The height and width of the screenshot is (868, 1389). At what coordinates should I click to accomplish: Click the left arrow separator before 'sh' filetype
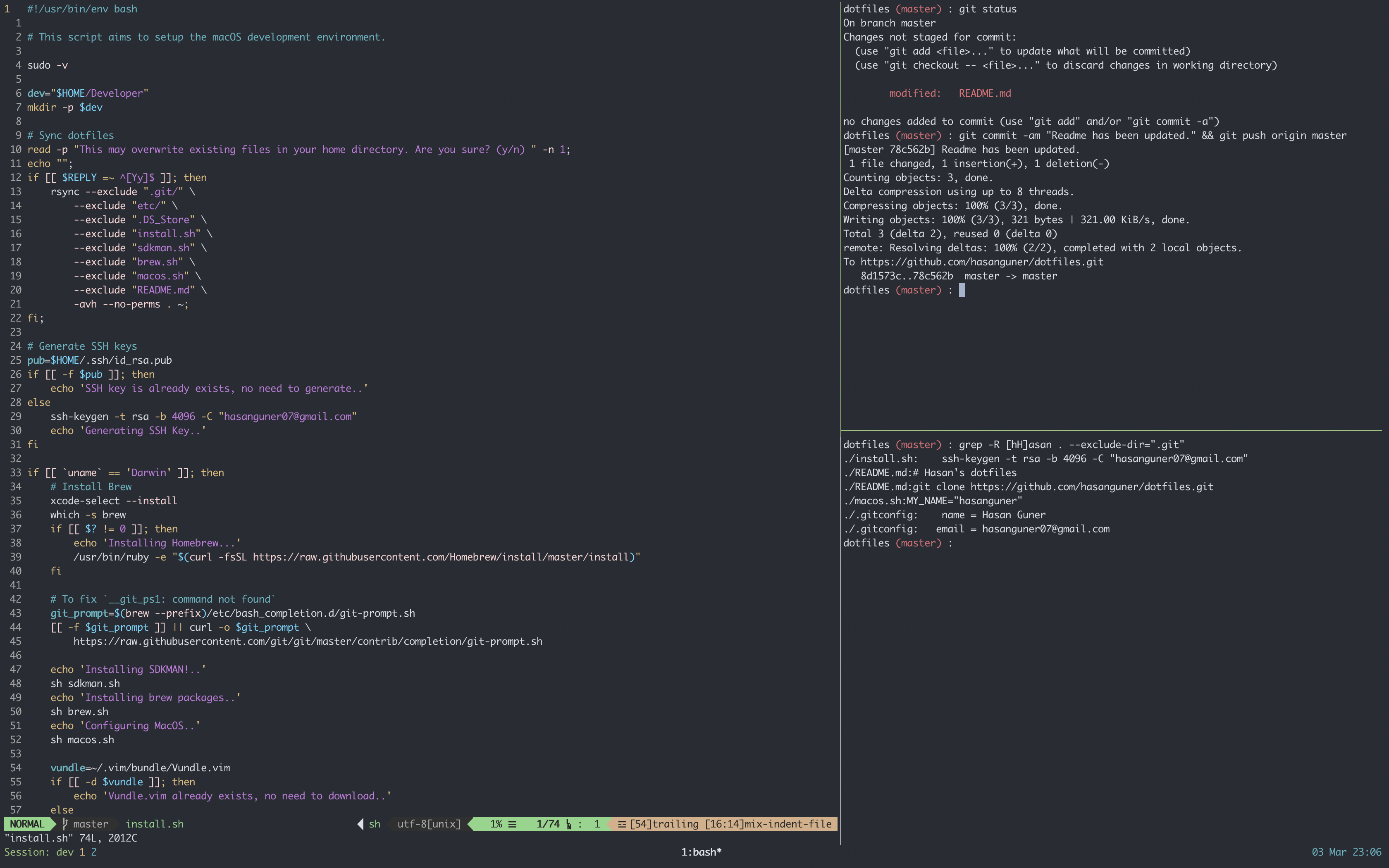[x=360, y=824]
